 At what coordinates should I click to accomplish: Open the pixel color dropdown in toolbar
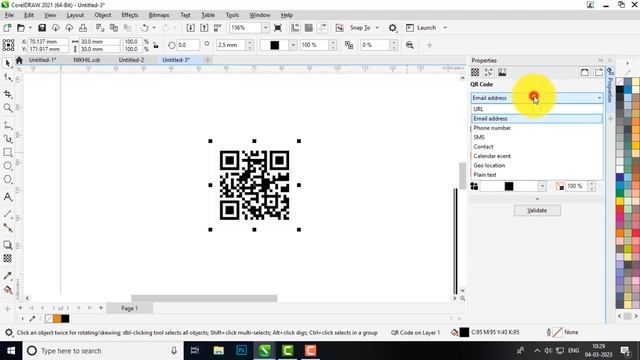pos(293,45)
